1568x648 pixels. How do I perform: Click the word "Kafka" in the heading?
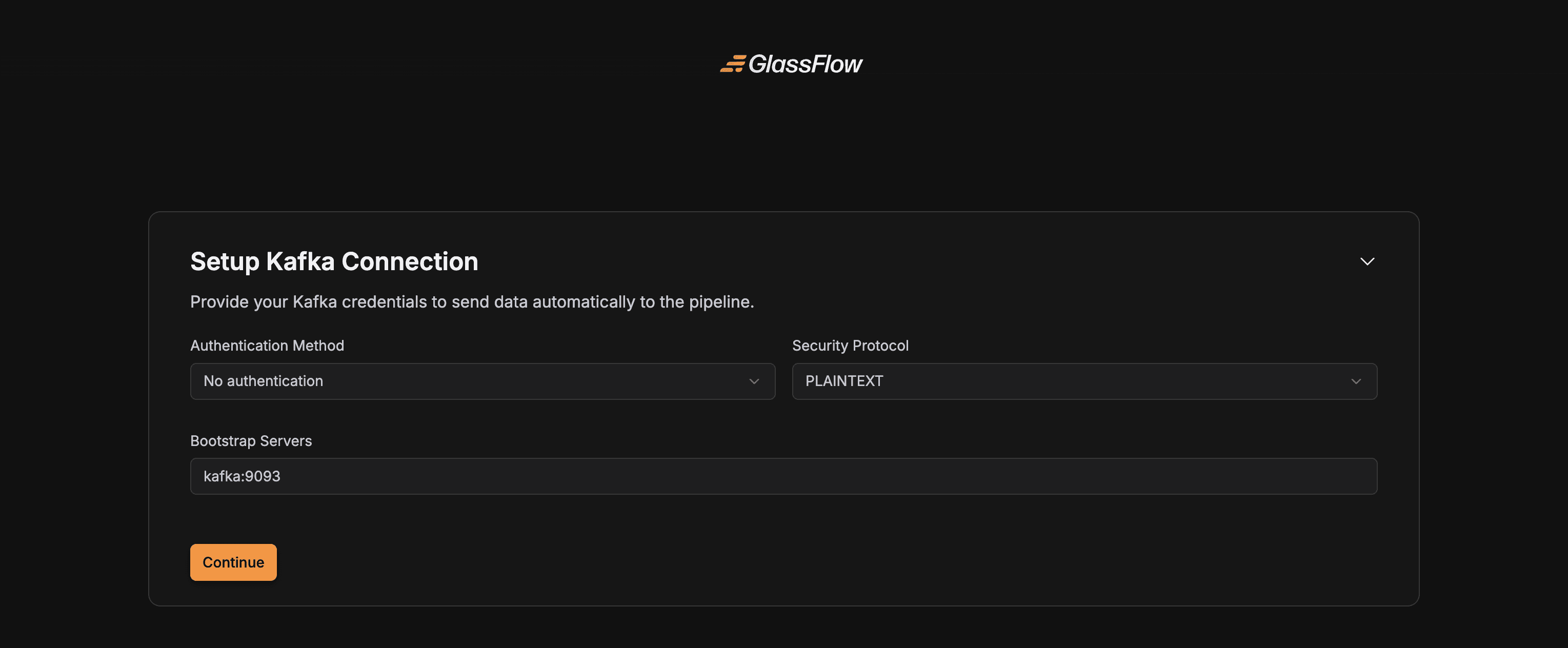point(300,261)
